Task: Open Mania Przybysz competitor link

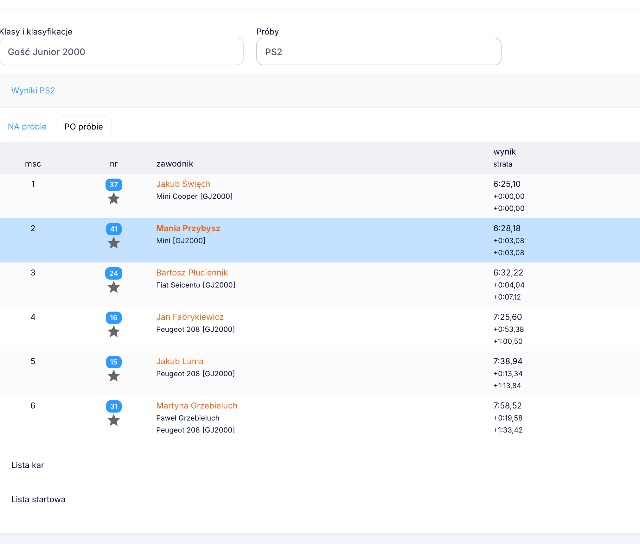Action: [188, 228]
